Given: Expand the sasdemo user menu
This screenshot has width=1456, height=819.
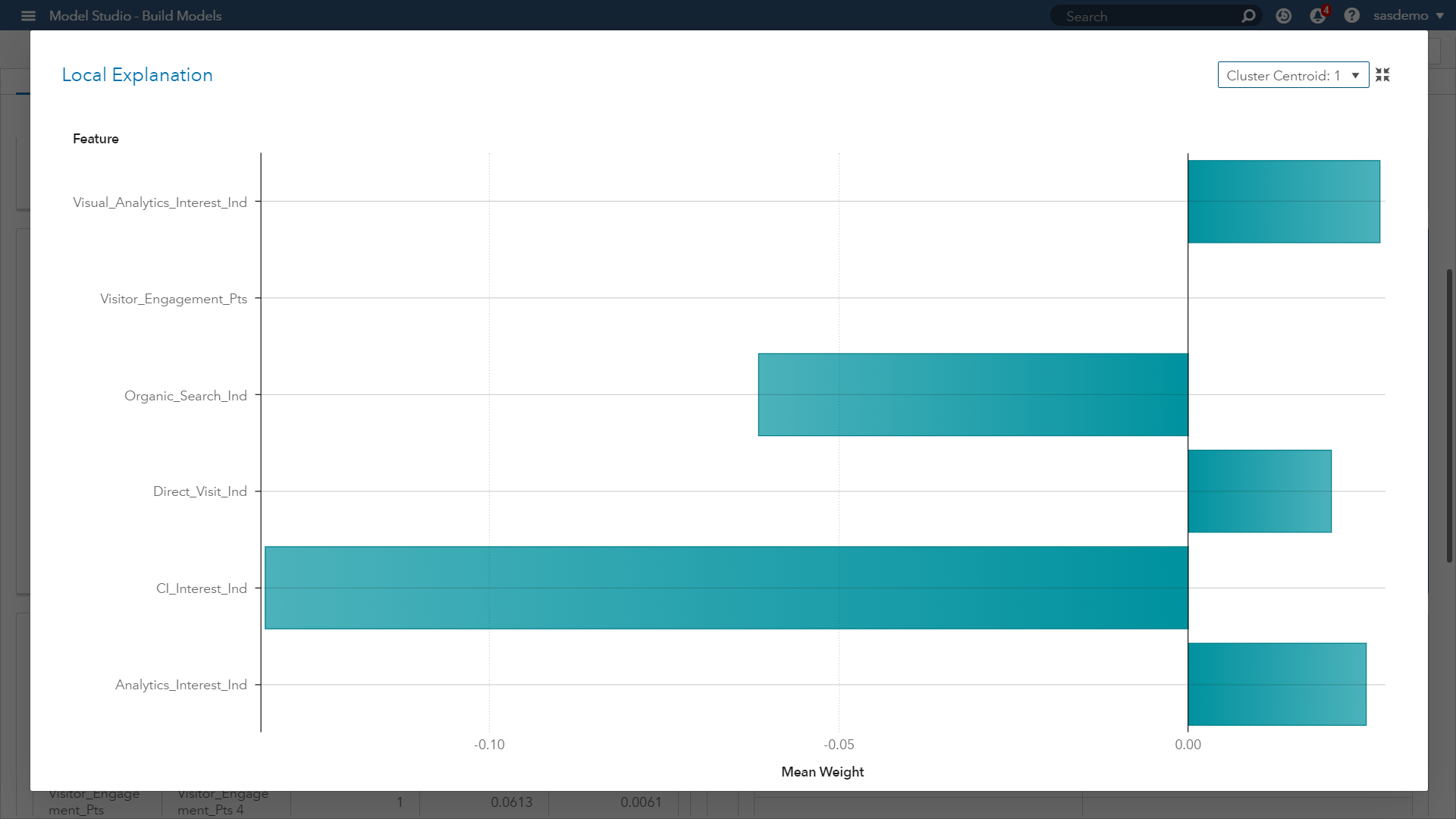Looking at the screenshot, I should pyautogui.click(x=1407, y=16).
